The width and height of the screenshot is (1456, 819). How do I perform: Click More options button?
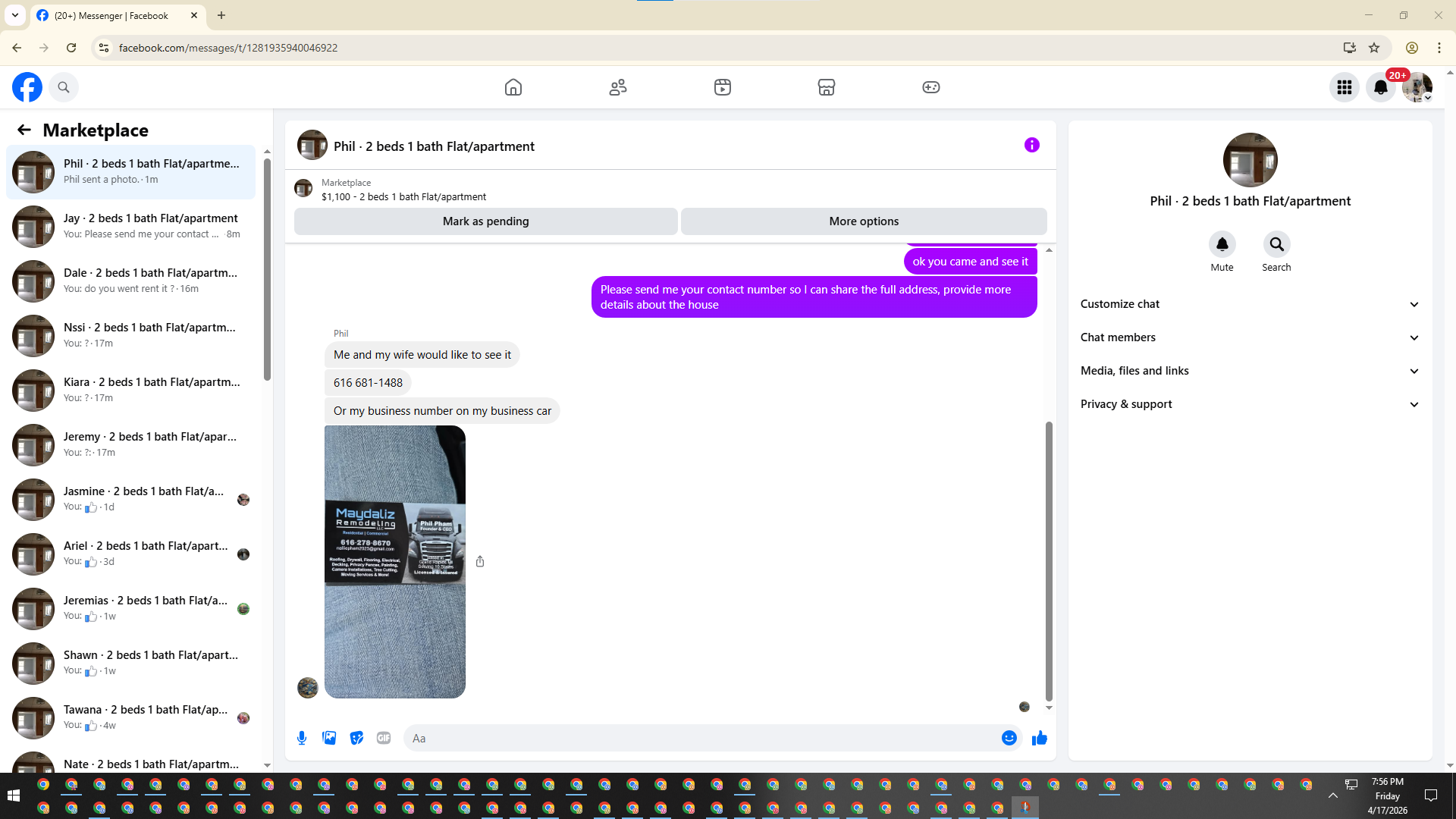tap(864, 221)
